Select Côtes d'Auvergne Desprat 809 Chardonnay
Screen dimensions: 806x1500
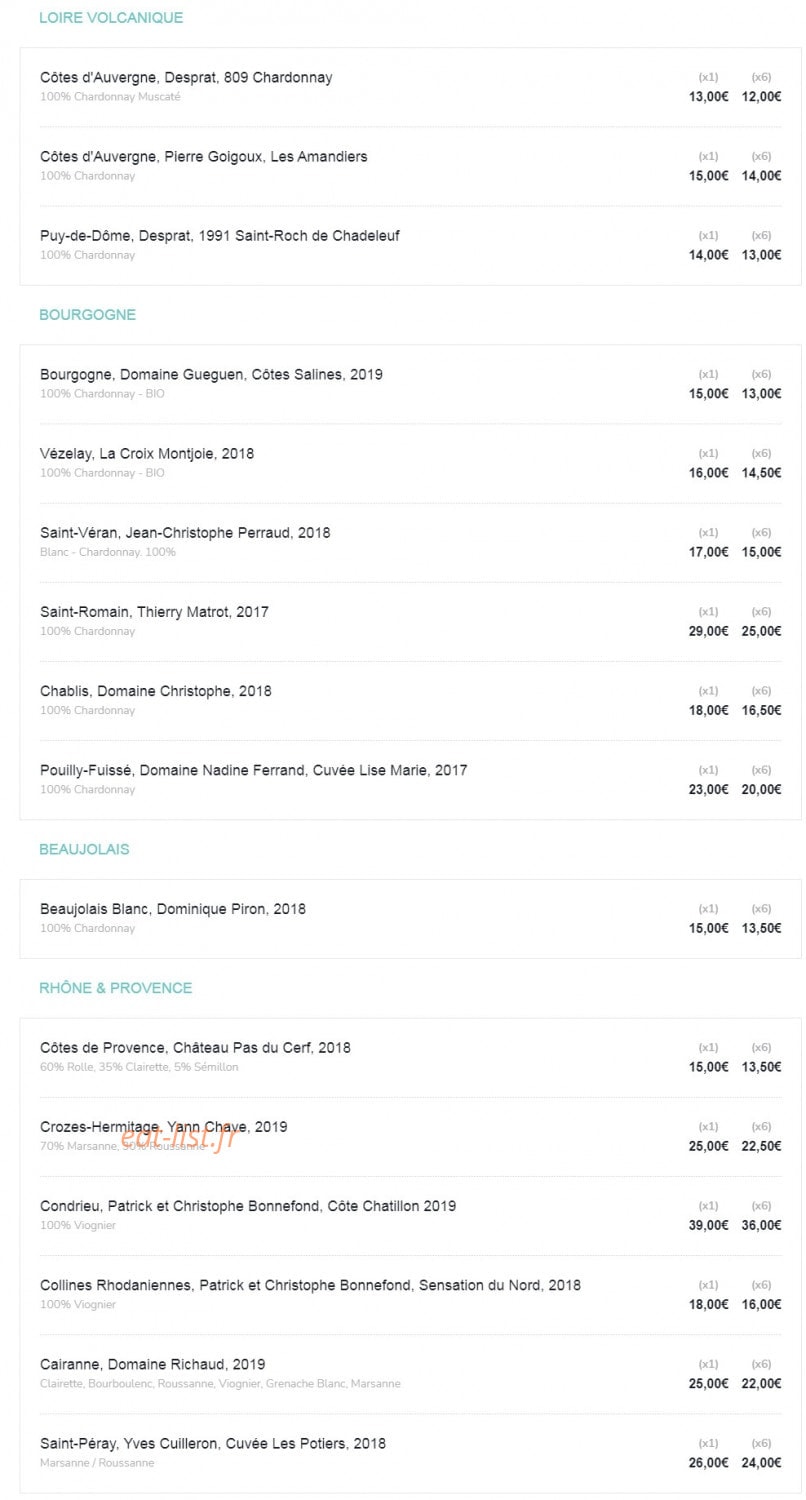click(x=186, y=77)
